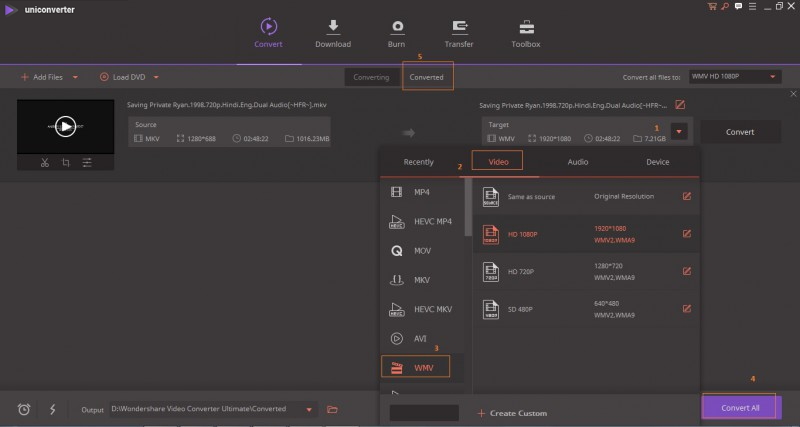Click Same as source preset file icon
The image size is (800, 427).
tap(491, 197)
